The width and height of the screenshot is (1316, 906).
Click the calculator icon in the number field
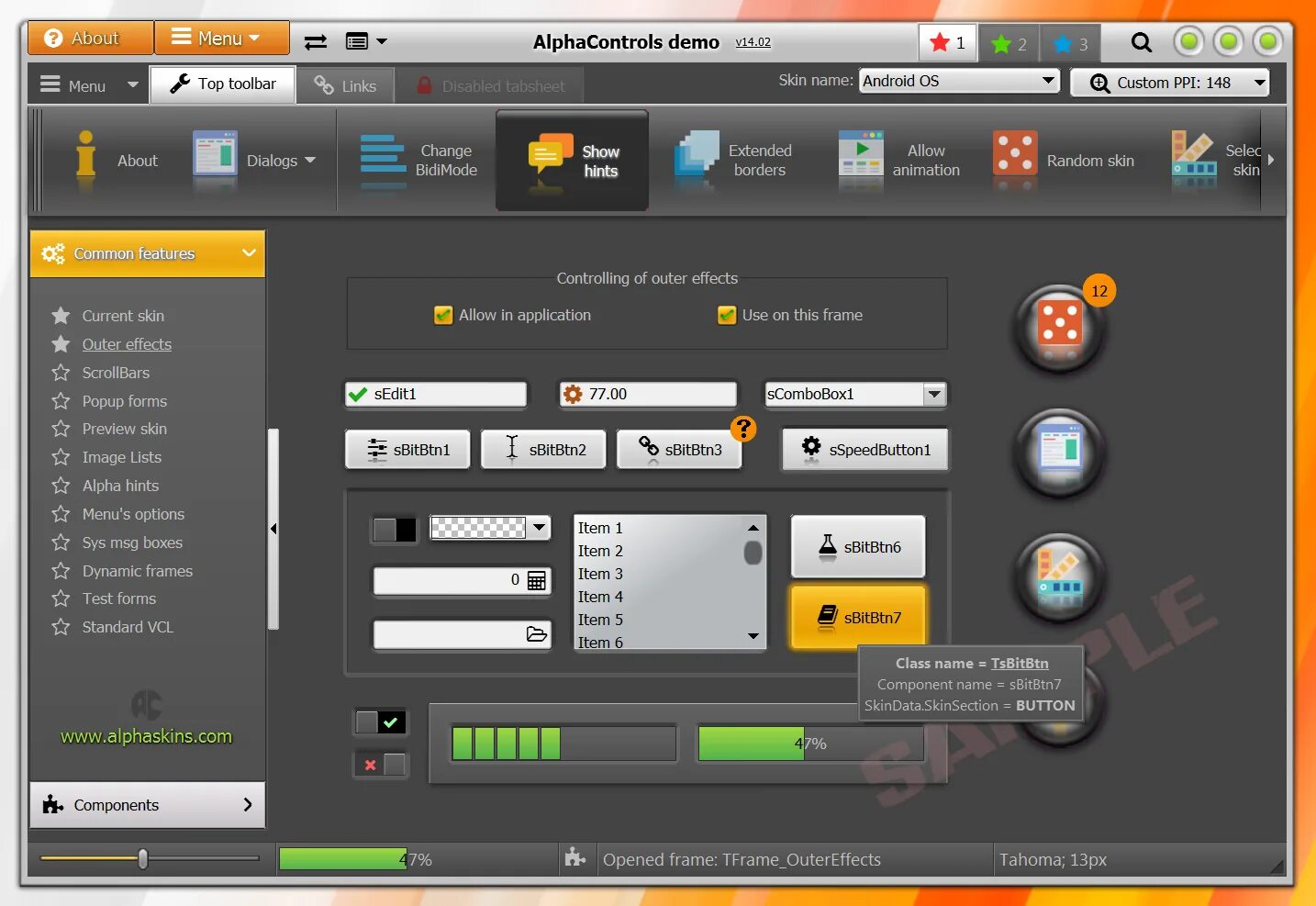click(x=537, y=580)
